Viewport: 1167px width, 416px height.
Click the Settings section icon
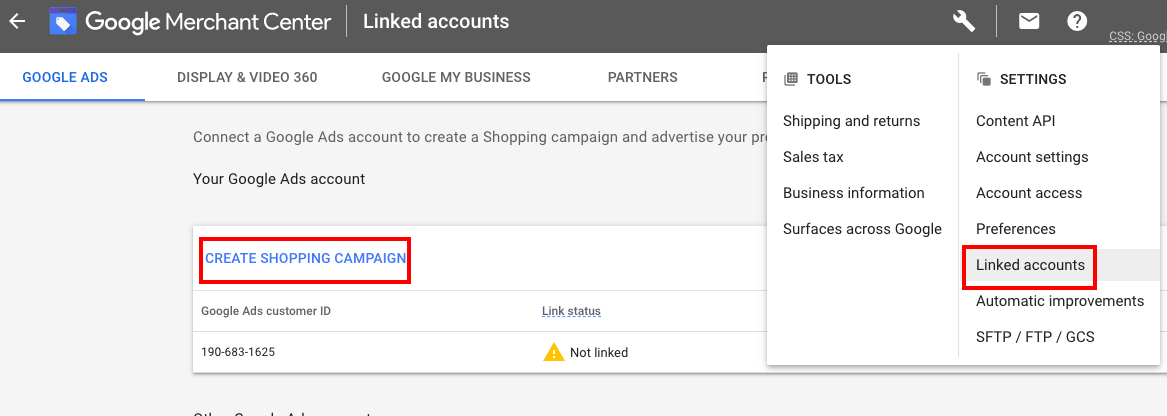[984, 79]
